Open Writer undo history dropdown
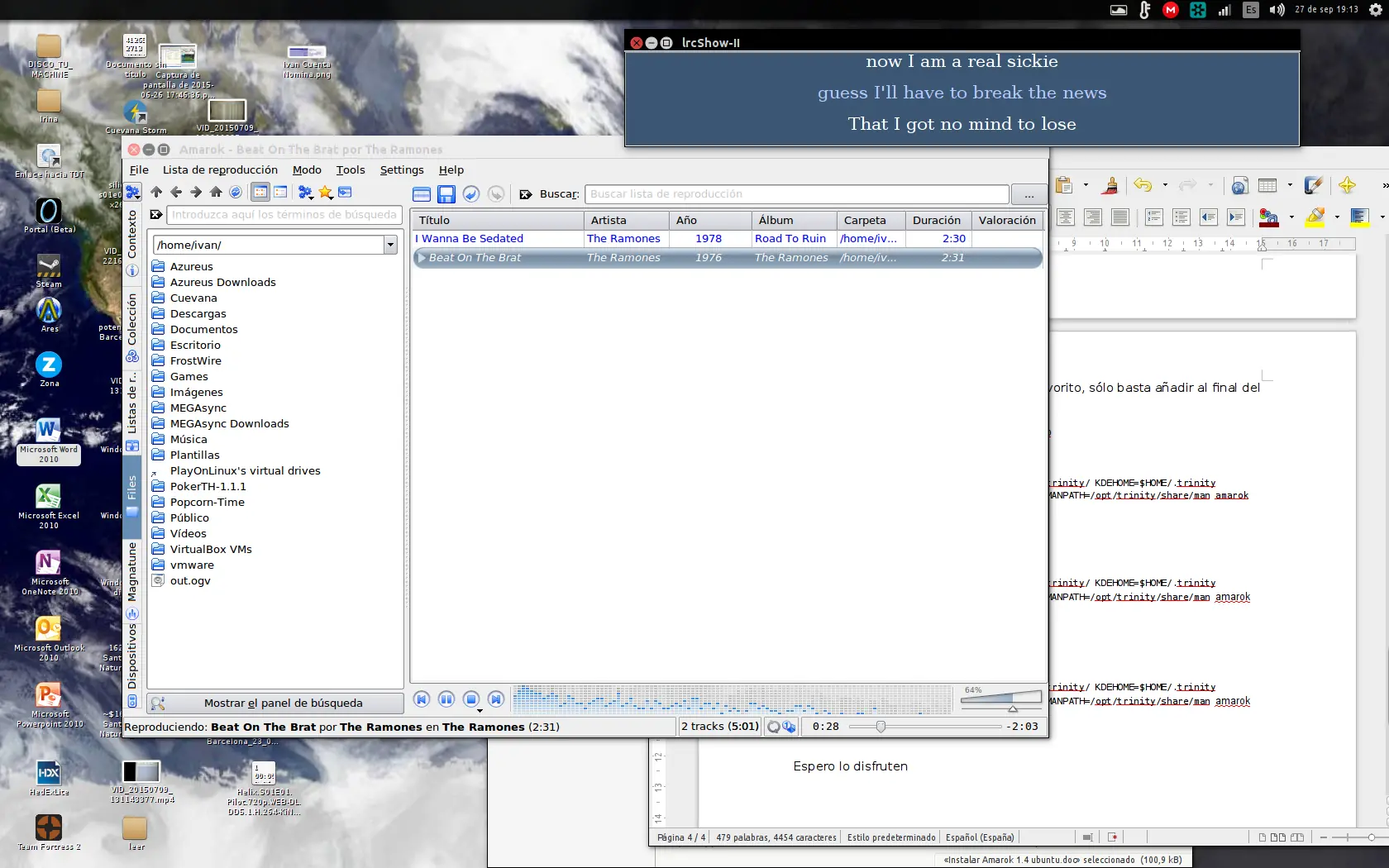This screenshot has width=1389, height=868. pyautogui.click(x=1165, y=185)
